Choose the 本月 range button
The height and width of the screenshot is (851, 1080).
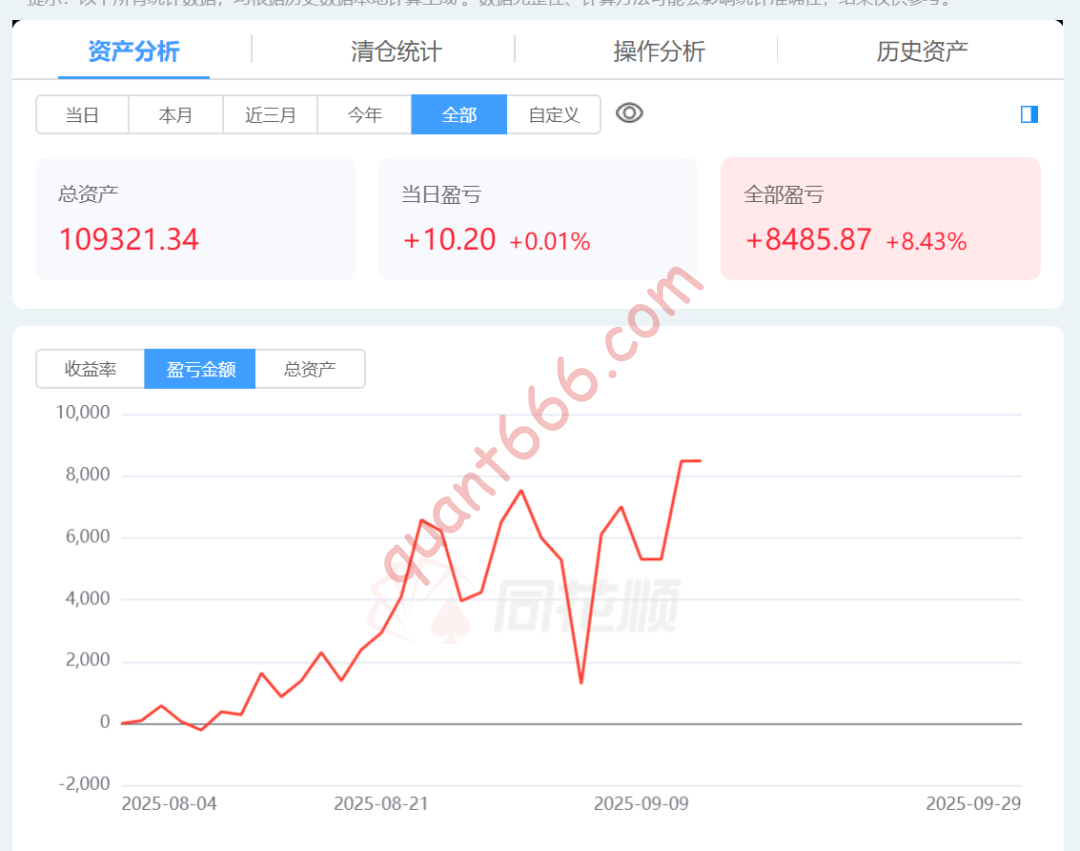coord(176,115)
